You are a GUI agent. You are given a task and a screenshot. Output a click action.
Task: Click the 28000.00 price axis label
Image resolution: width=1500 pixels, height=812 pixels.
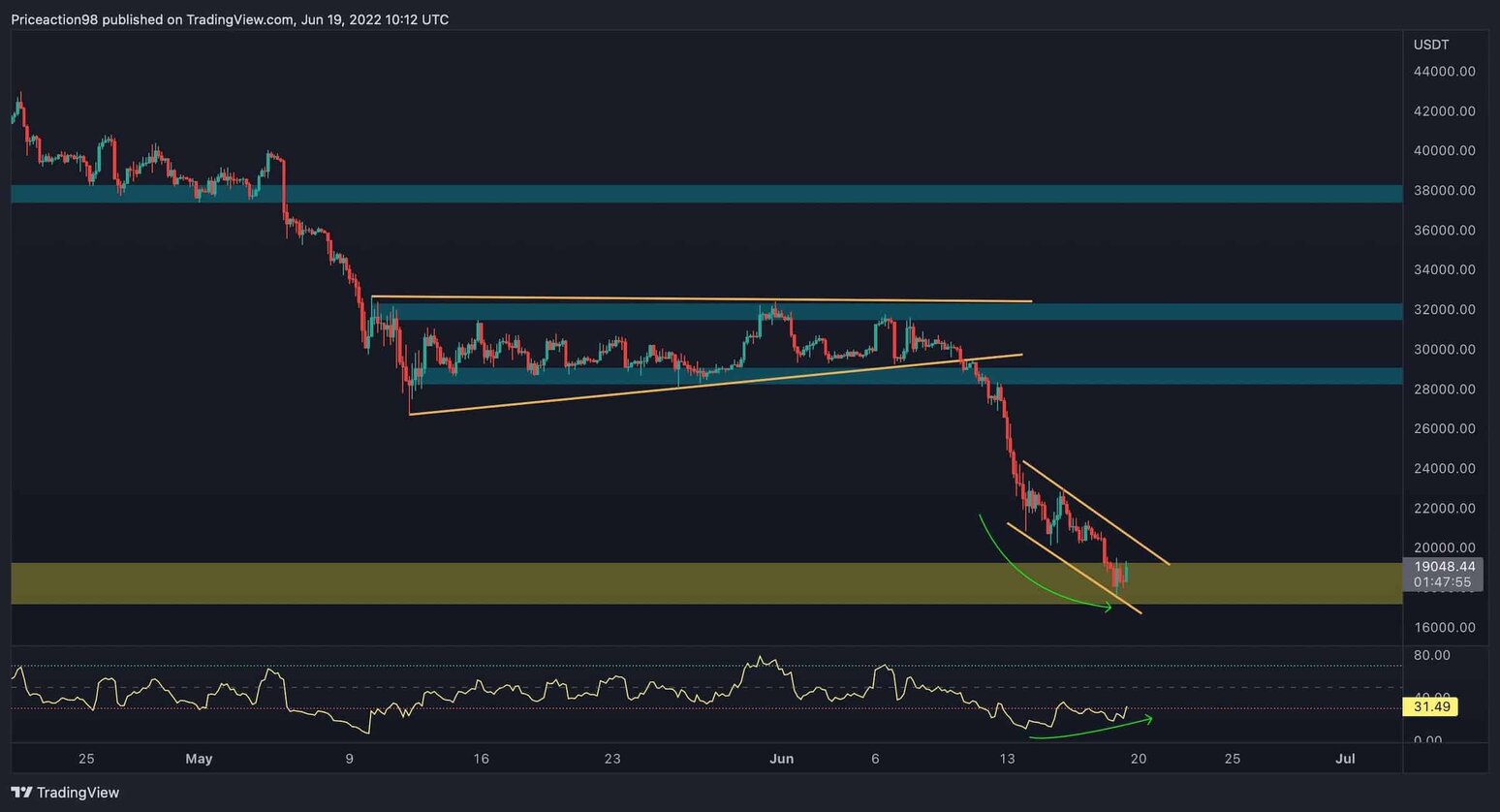(x=1445, y=390)
